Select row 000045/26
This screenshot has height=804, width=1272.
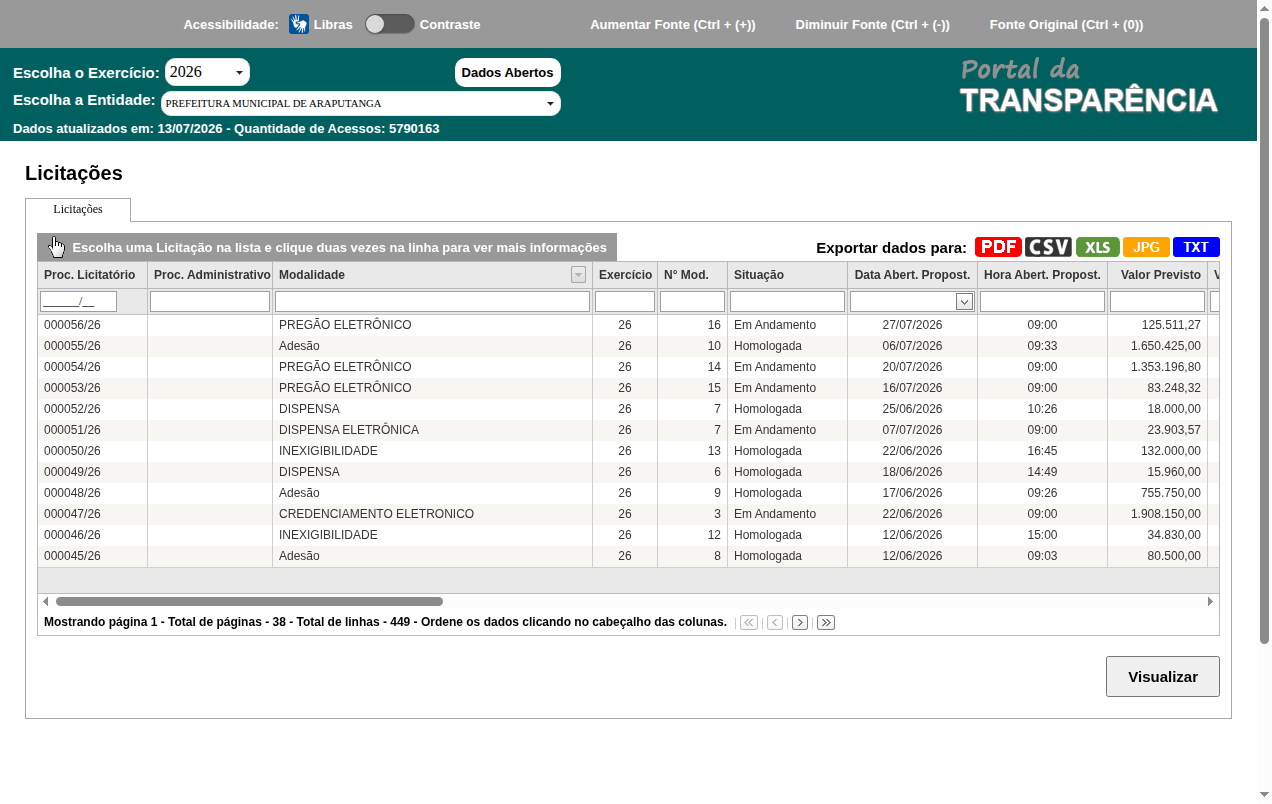628,556
